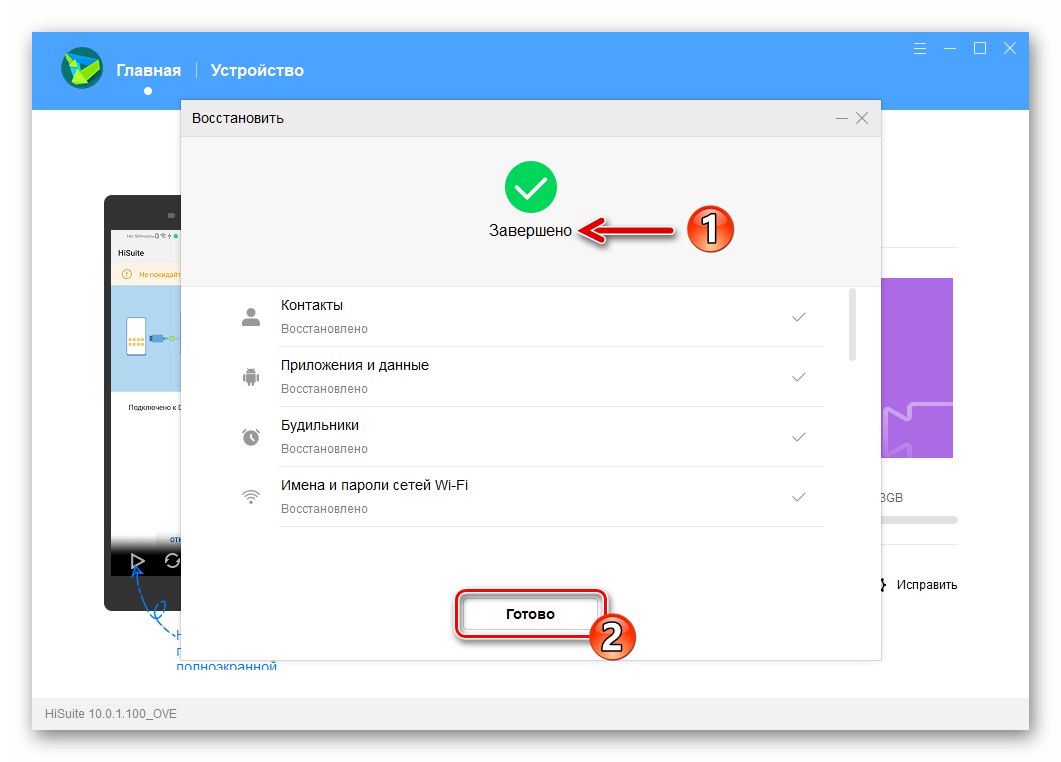Click Восстановлено status under Приложения и данные
This screenshot has height=762, width=1061.
(324, 389)
